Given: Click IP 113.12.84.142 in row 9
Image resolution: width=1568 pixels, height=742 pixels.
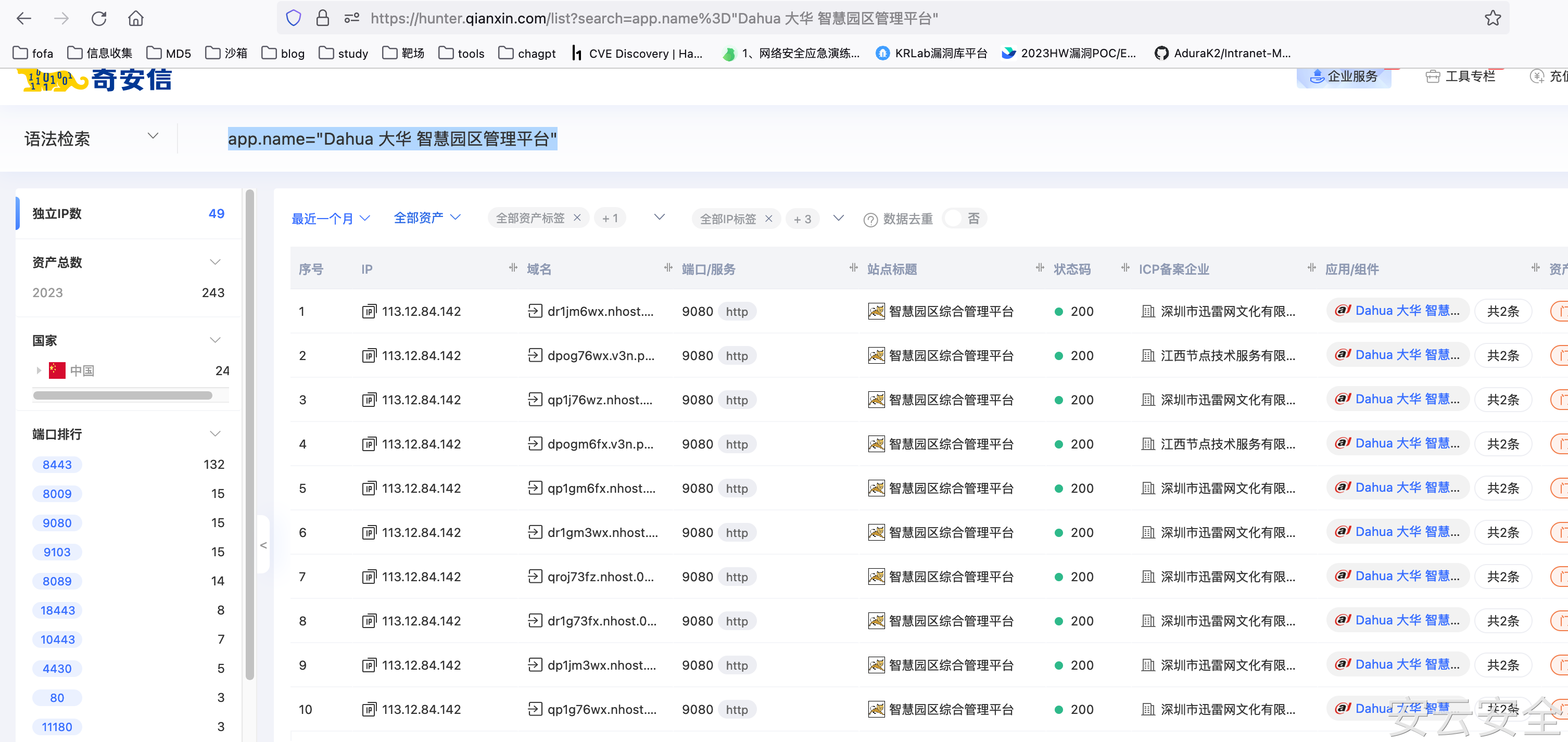Looking at the screenshot, I should 421,666.
